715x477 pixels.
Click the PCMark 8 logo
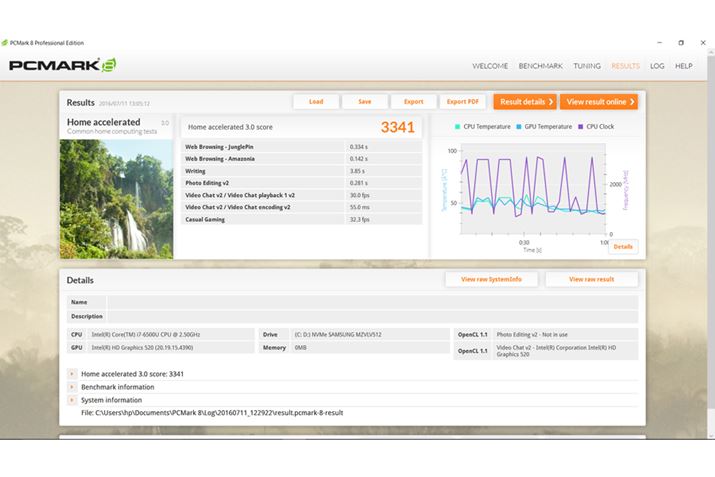(62, 66)
